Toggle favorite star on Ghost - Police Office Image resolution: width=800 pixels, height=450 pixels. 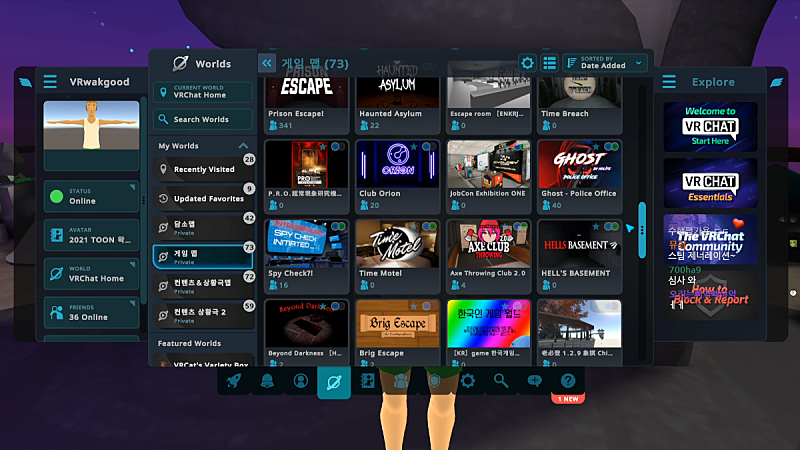point(596,147)
